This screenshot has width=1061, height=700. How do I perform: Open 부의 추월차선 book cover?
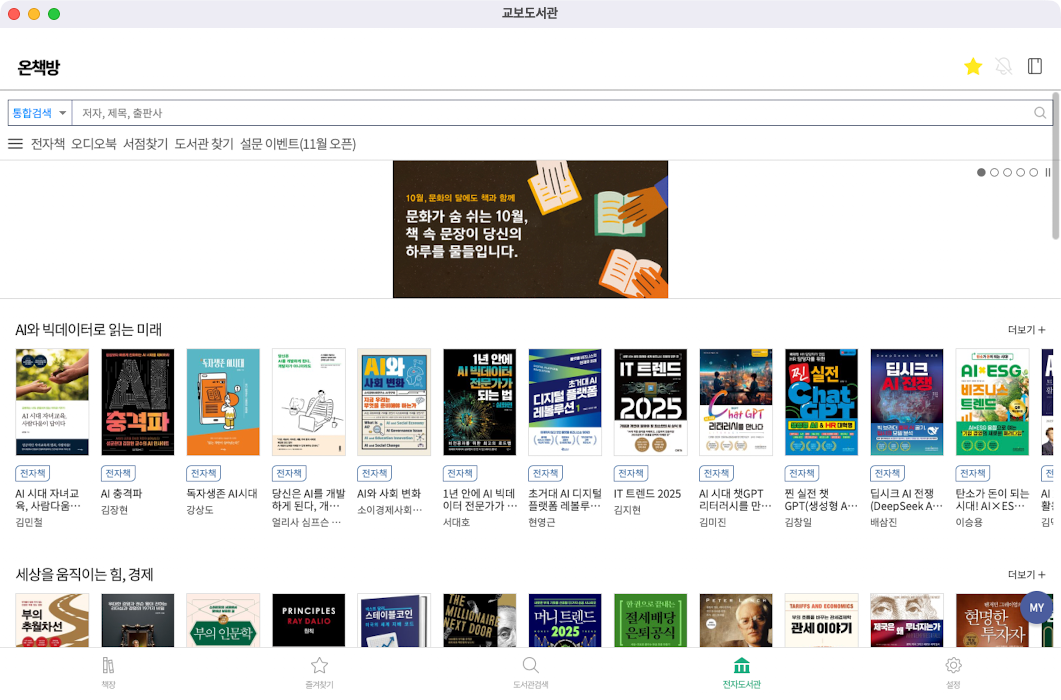(x=51, y=620)
